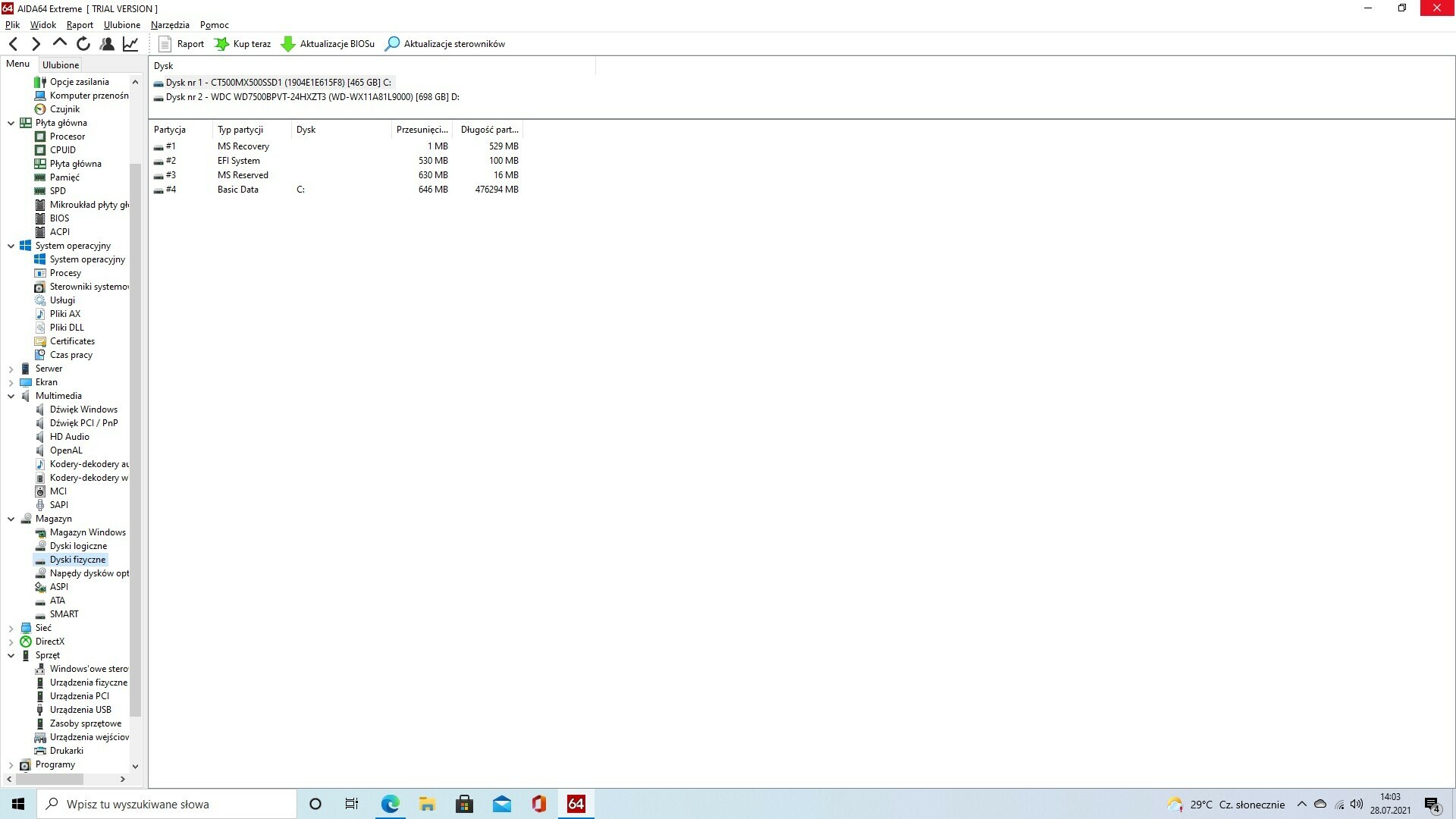1456x819 pixels.
Task: Switch to the Ulubione tab
Action: [61, 65]
